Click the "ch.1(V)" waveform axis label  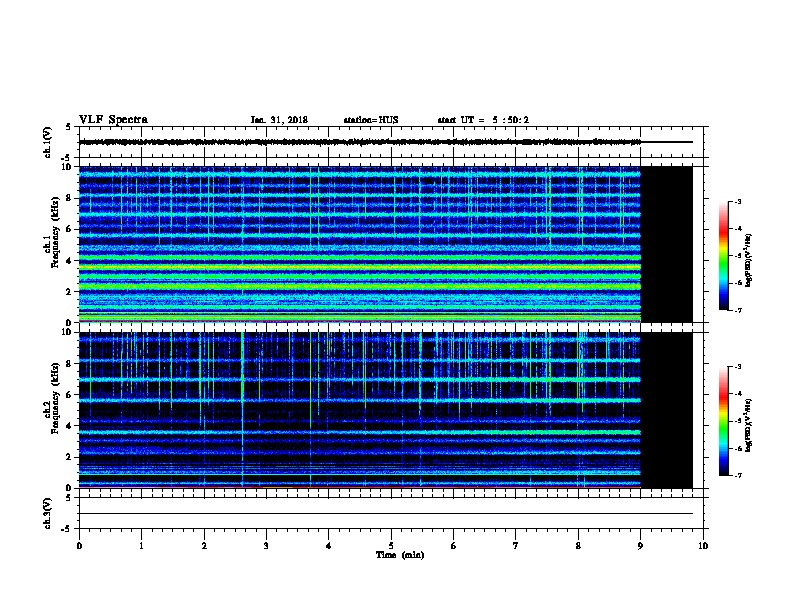pyautogui.click(x=48, y=142)
